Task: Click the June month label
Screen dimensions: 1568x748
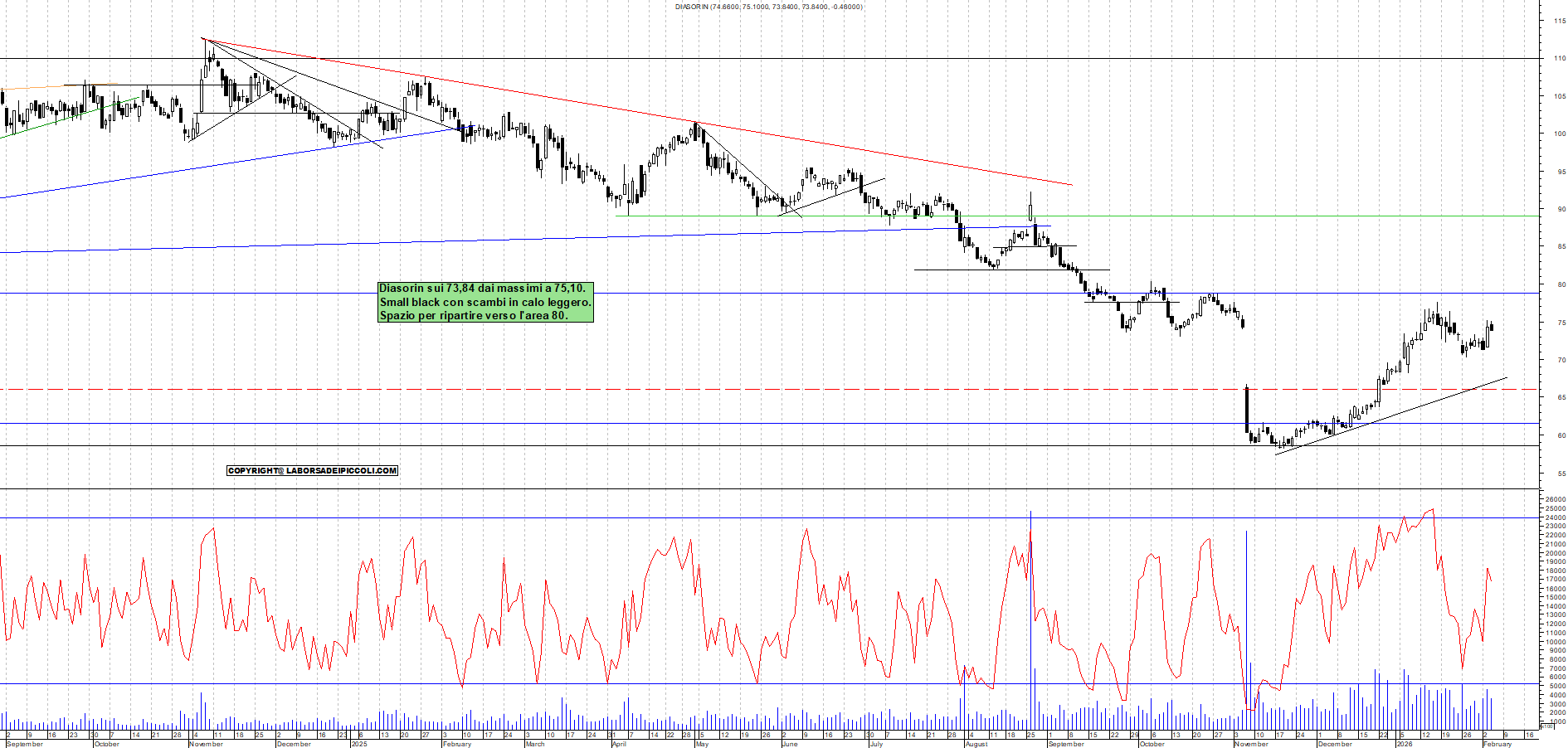Action: (x=789, y=744)
